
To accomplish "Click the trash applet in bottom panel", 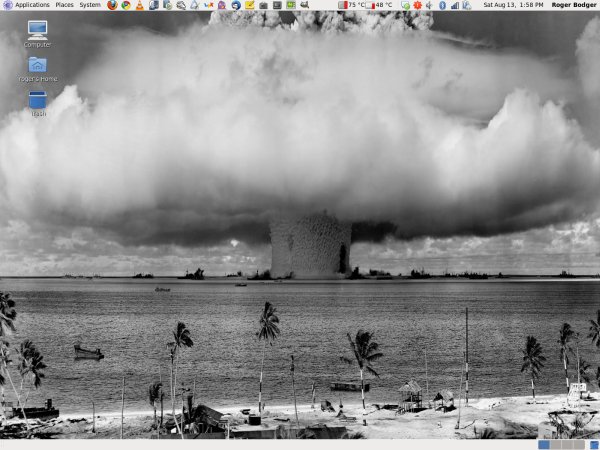I will pos(593,444).
